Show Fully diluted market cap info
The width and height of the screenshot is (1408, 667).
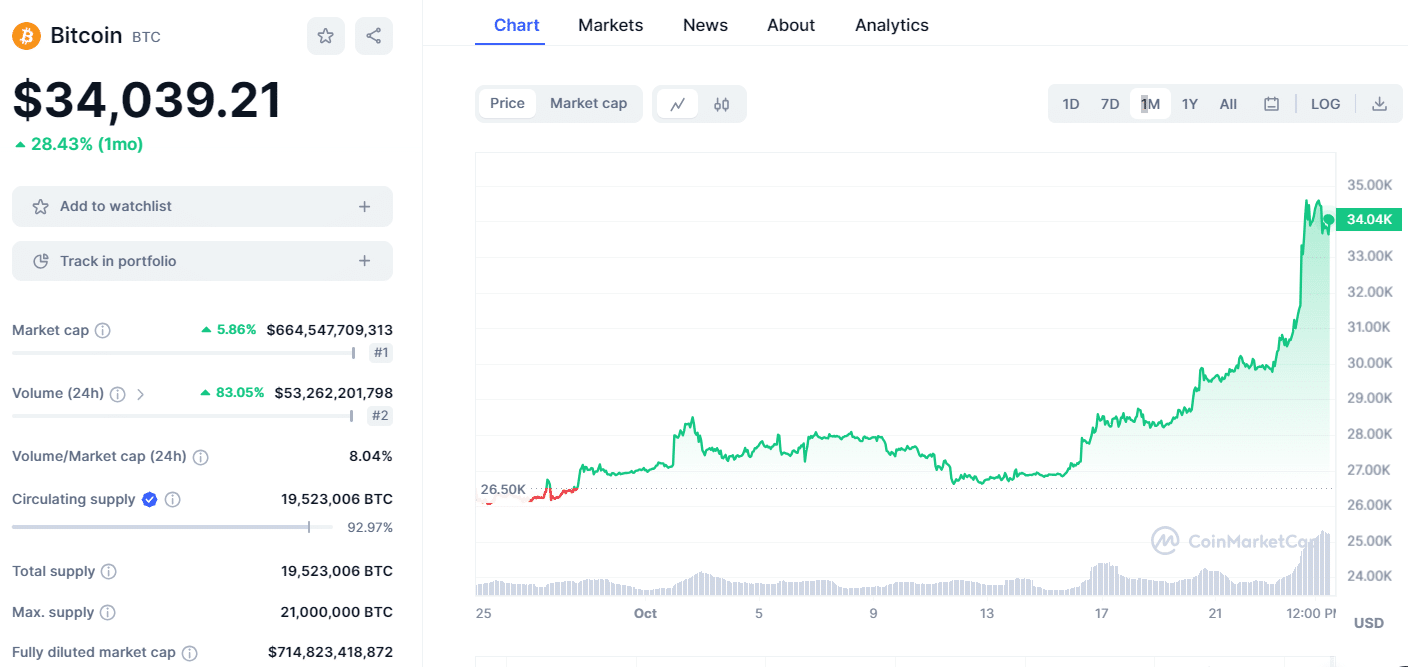(x=189, y=653)
